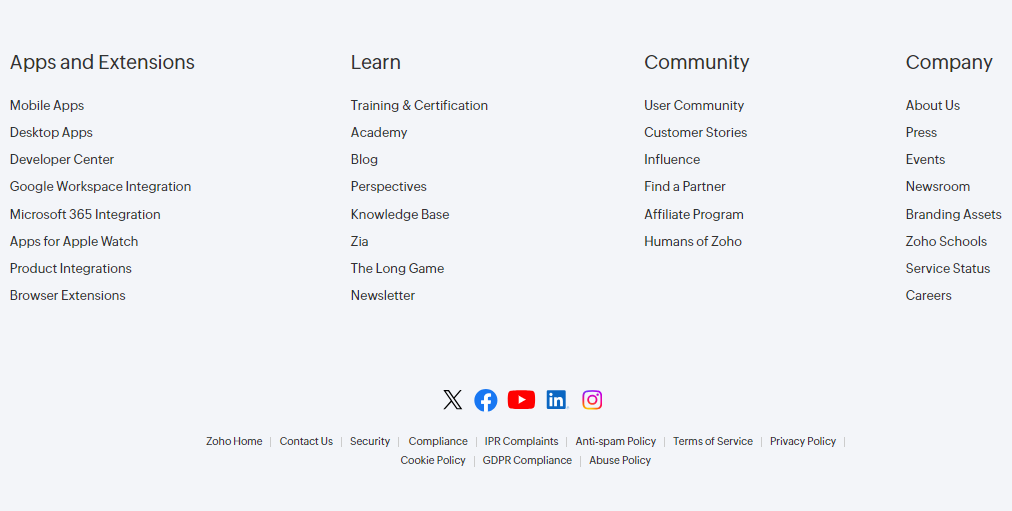
Task: Open the Instagram social icon
Action: tap(592, 400)
